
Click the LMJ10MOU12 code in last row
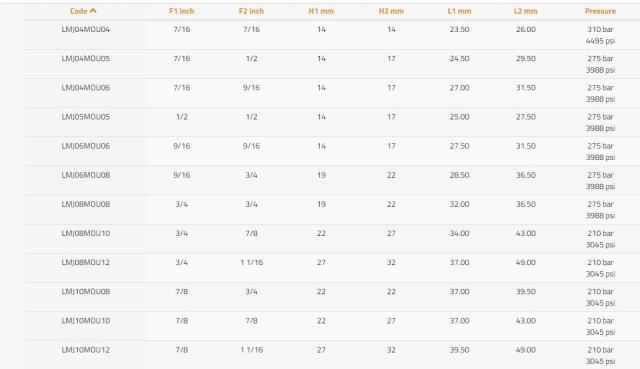coord(86,350)
